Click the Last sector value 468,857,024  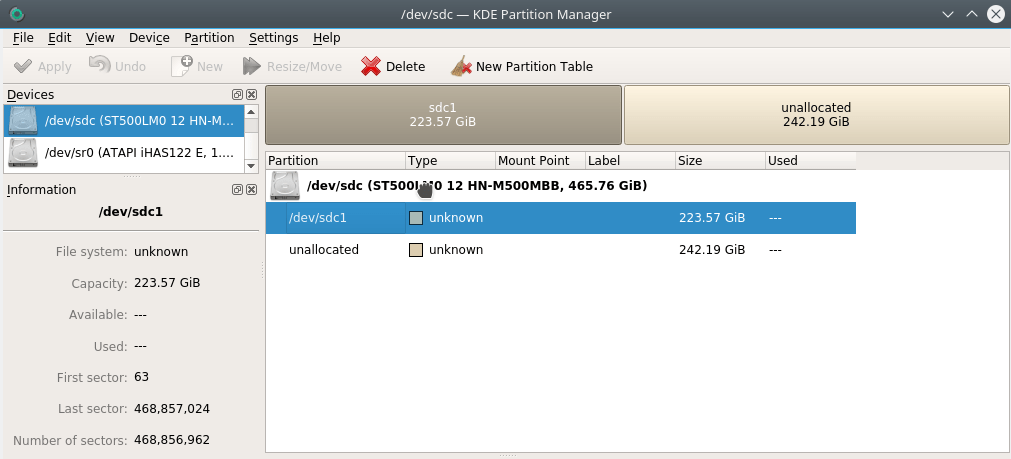point(172,409)
